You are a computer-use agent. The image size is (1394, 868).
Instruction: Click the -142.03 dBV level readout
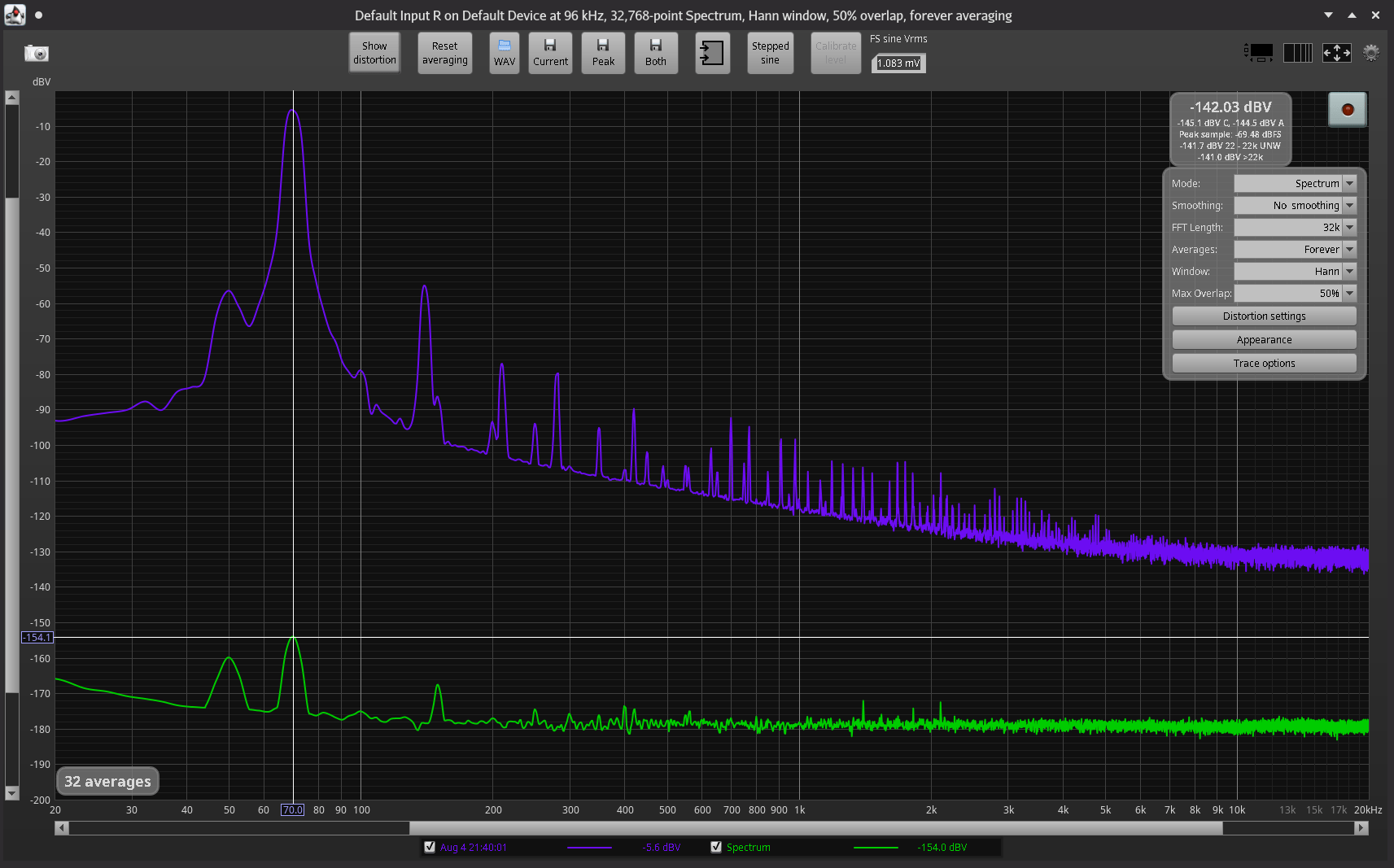[1230, 107]
